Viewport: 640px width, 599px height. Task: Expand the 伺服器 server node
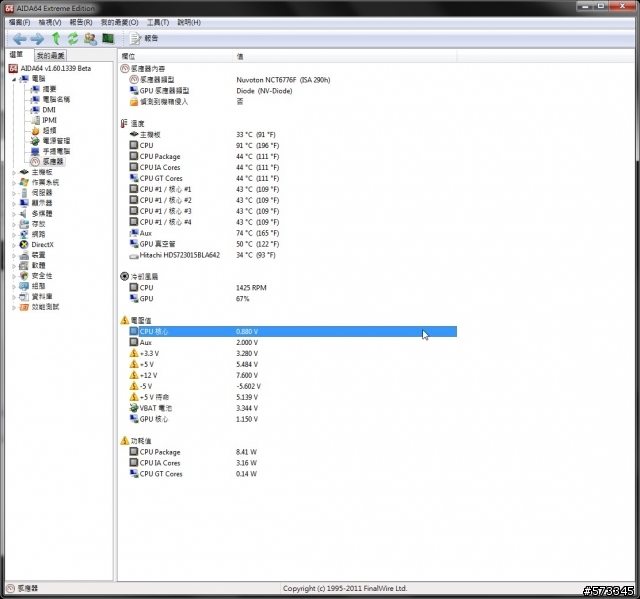(14, 193)
